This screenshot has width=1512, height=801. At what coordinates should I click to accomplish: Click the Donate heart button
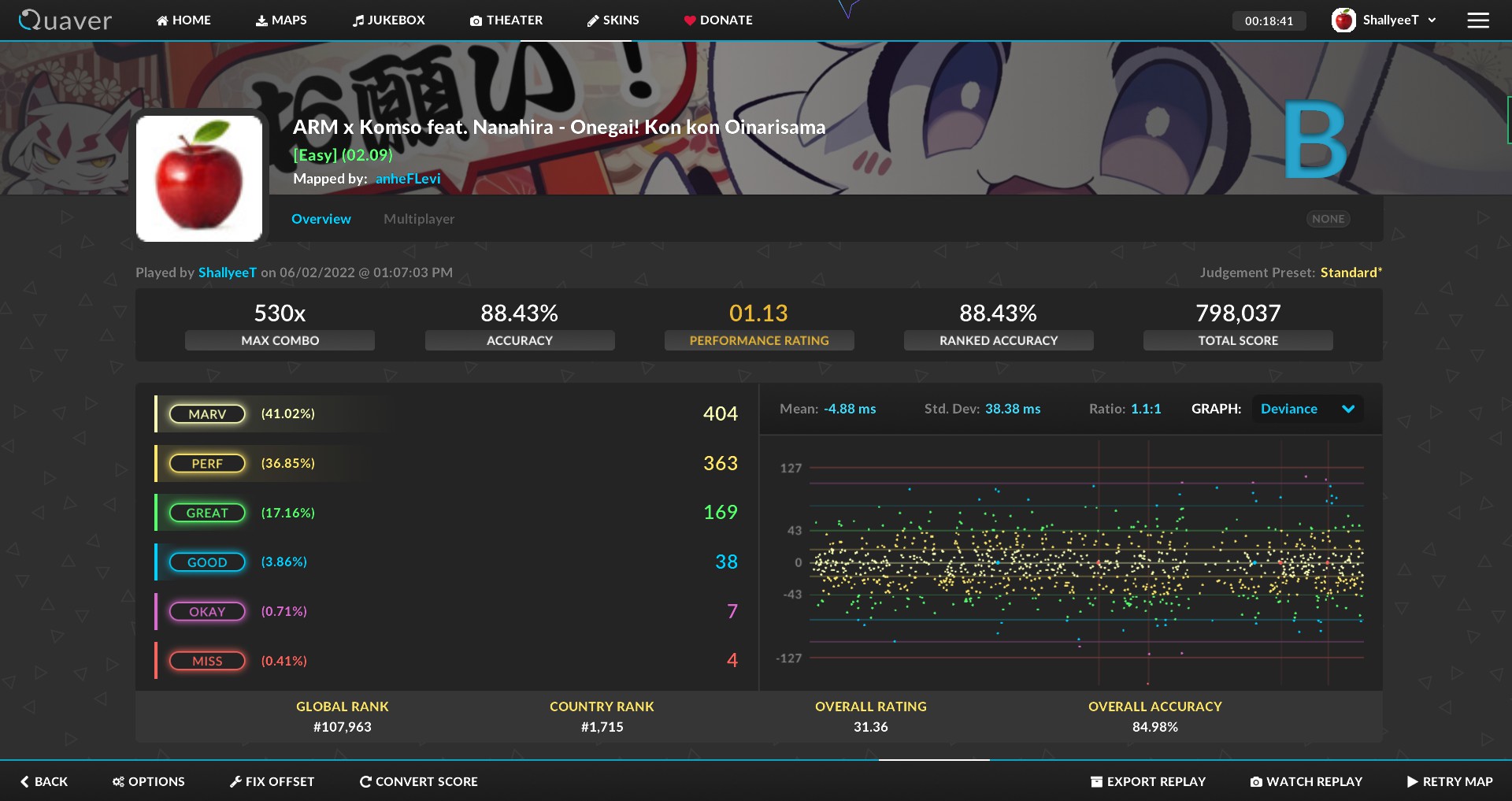pyautogui.click(x=718, y=20)
